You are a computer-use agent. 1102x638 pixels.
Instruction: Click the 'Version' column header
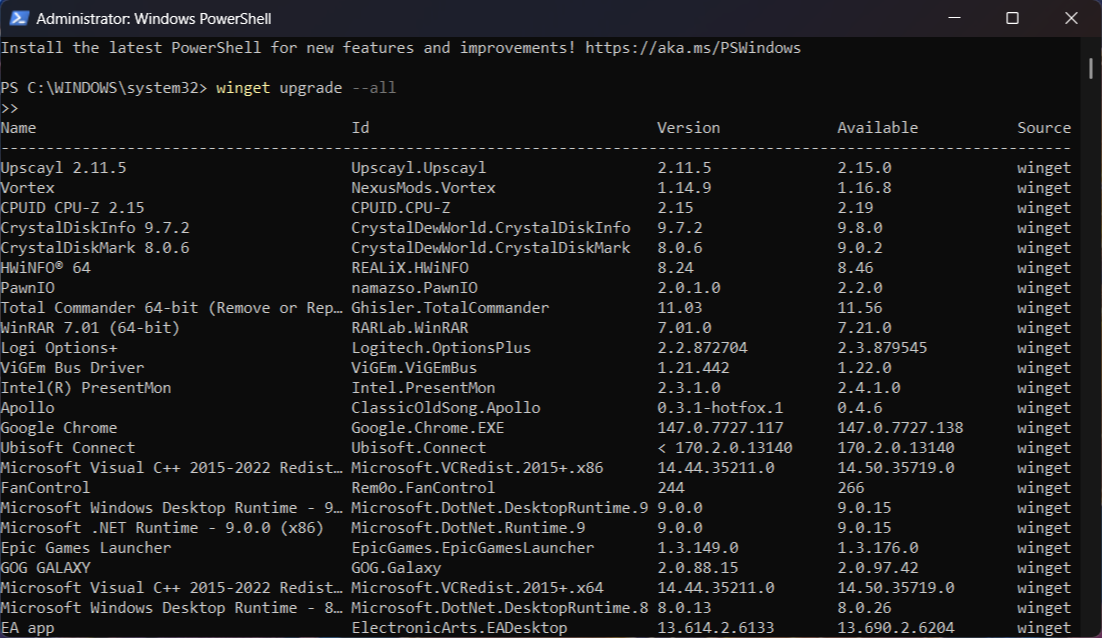coord(689,128)
